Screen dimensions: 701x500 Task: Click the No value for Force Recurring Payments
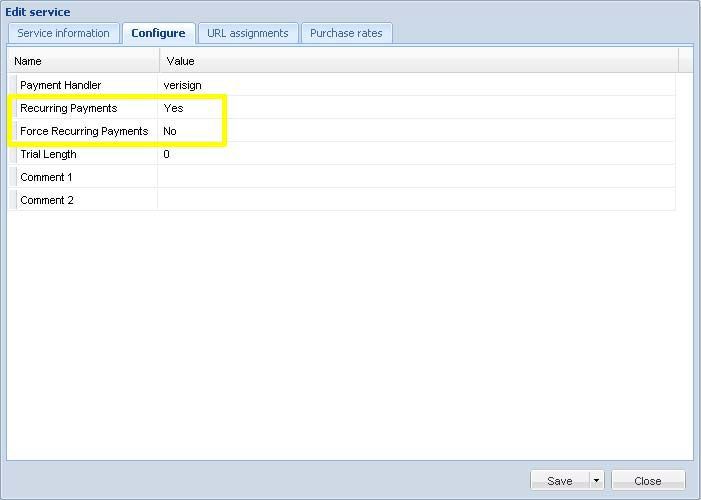pyautogui.click(x=170, y=131)
